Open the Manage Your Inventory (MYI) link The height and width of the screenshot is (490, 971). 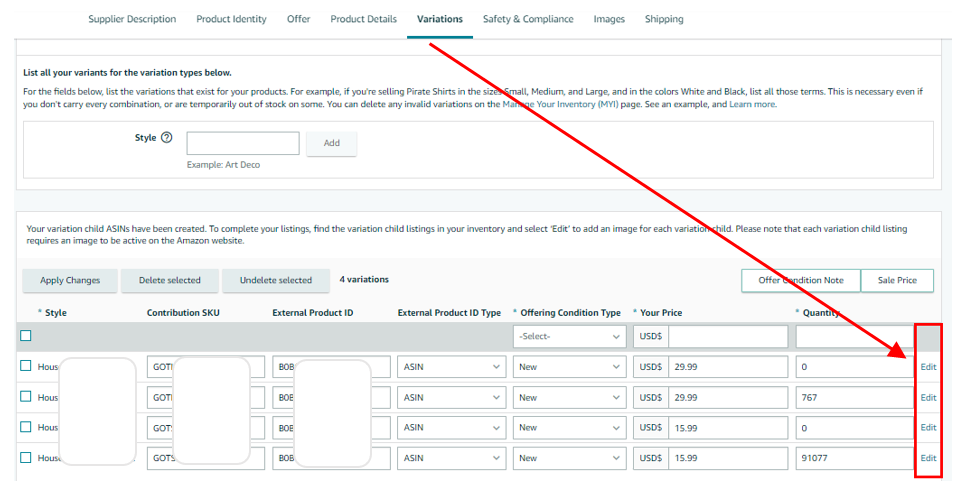[560, 104]
